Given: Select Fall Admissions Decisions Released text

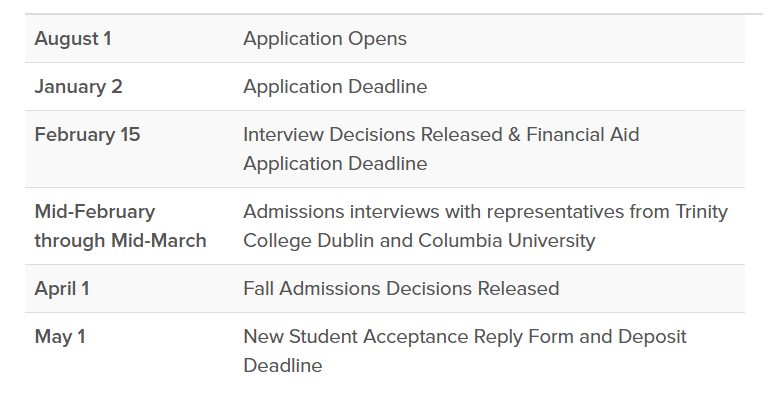Looking at the screenshot, I should pos(400,289).
